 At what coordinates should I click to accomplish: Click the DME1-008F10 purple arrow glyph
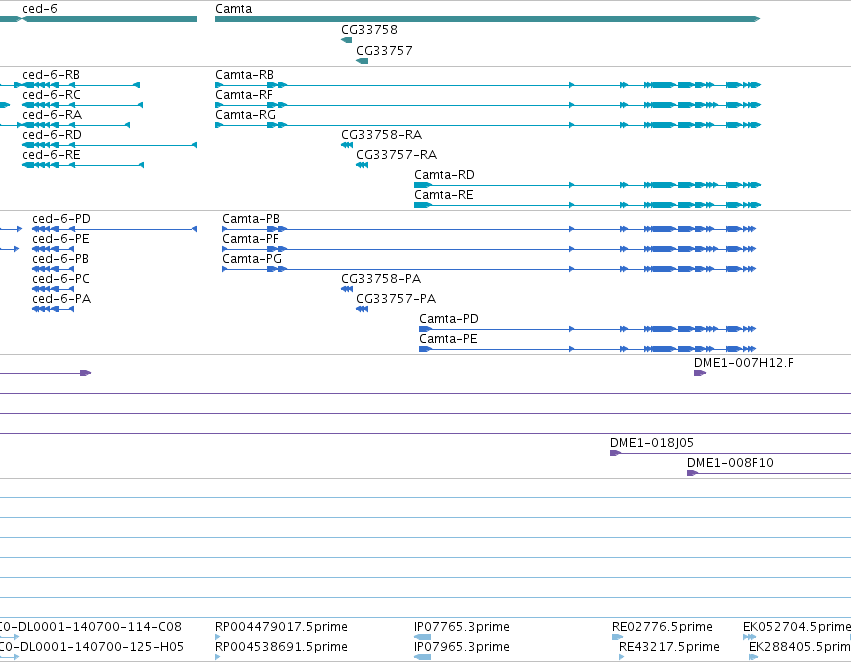click(693, 473)
